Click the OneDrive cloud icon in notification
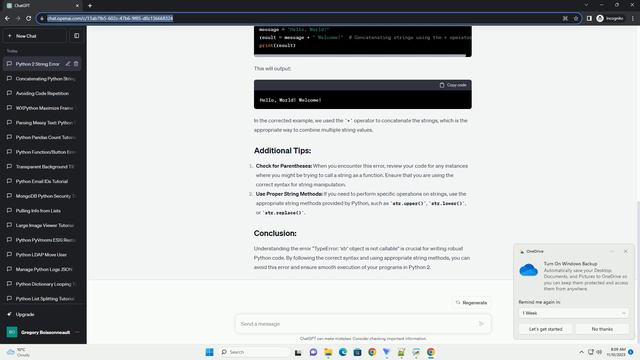 (x=529, y=270)
